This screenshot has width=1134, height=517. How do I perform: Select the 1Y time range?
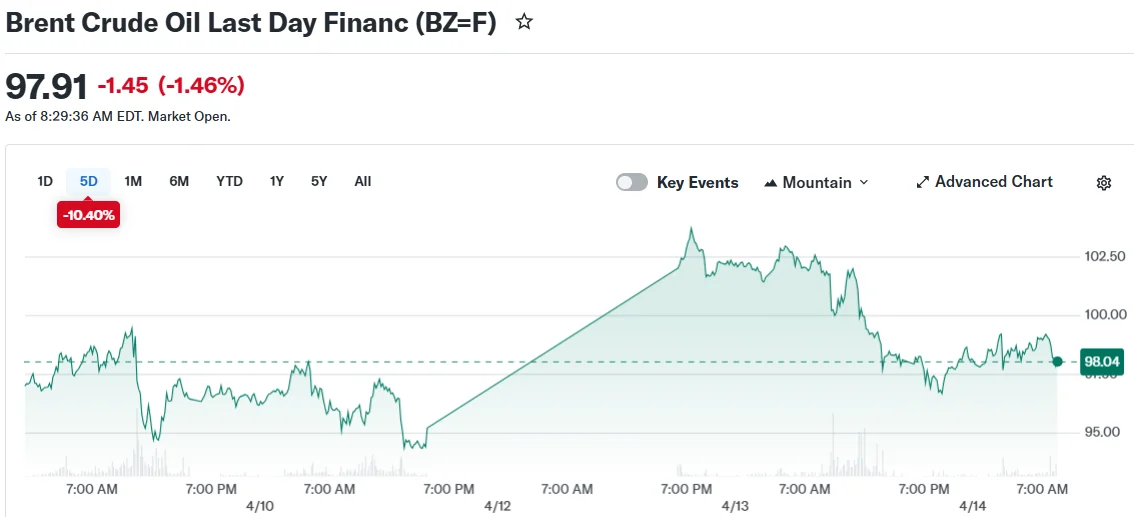[x=277, y=181]
